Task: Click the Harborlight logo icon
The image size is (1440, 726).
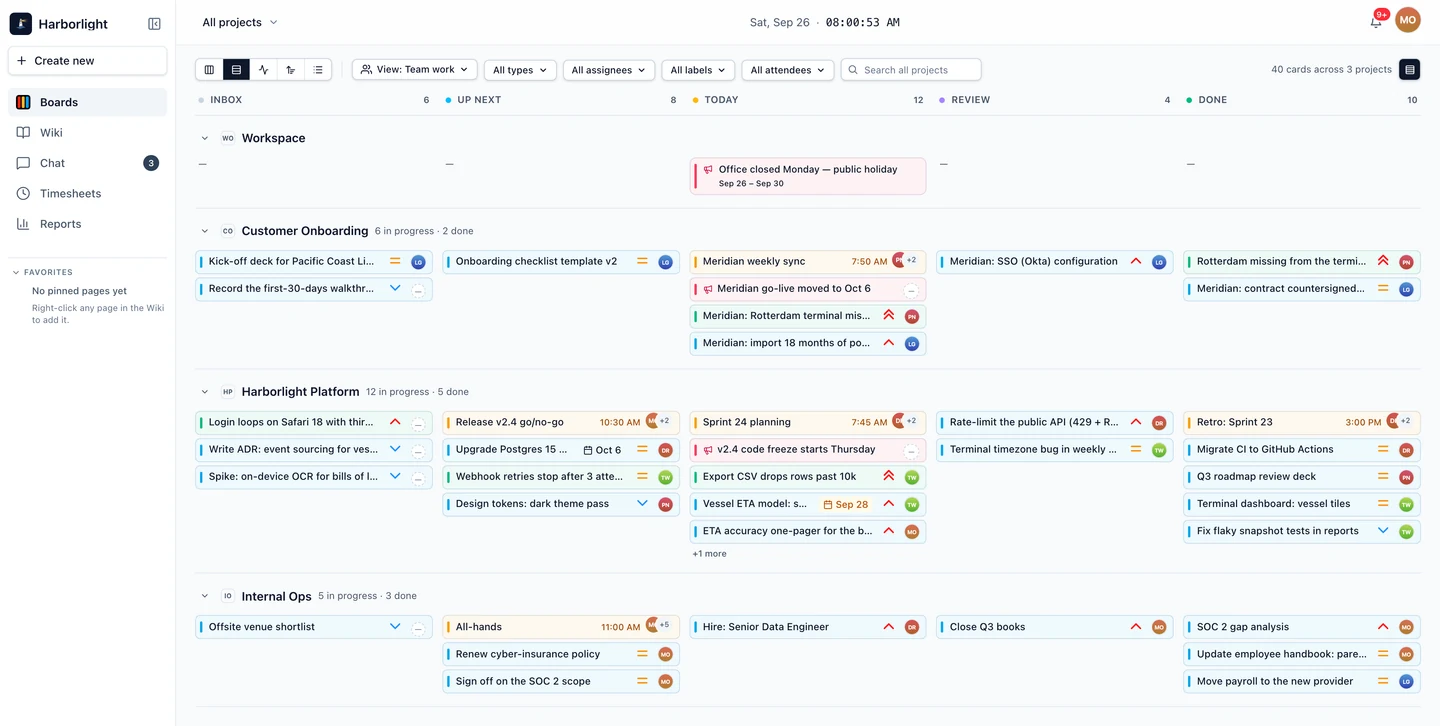Action: [20, 23]
